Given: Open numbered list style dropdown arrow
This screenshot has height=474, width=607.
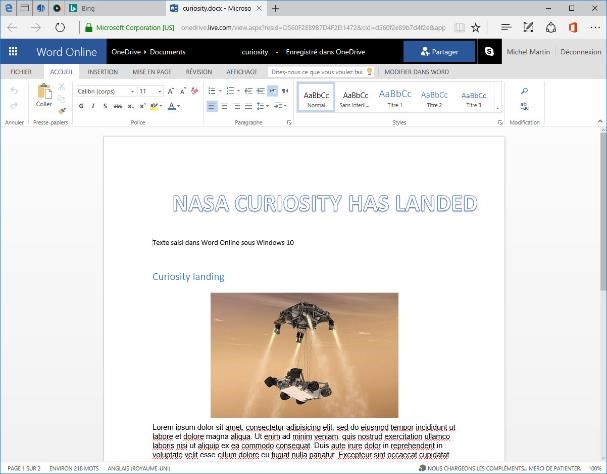Looking at the screenshot, I should (x=238, y=91).
